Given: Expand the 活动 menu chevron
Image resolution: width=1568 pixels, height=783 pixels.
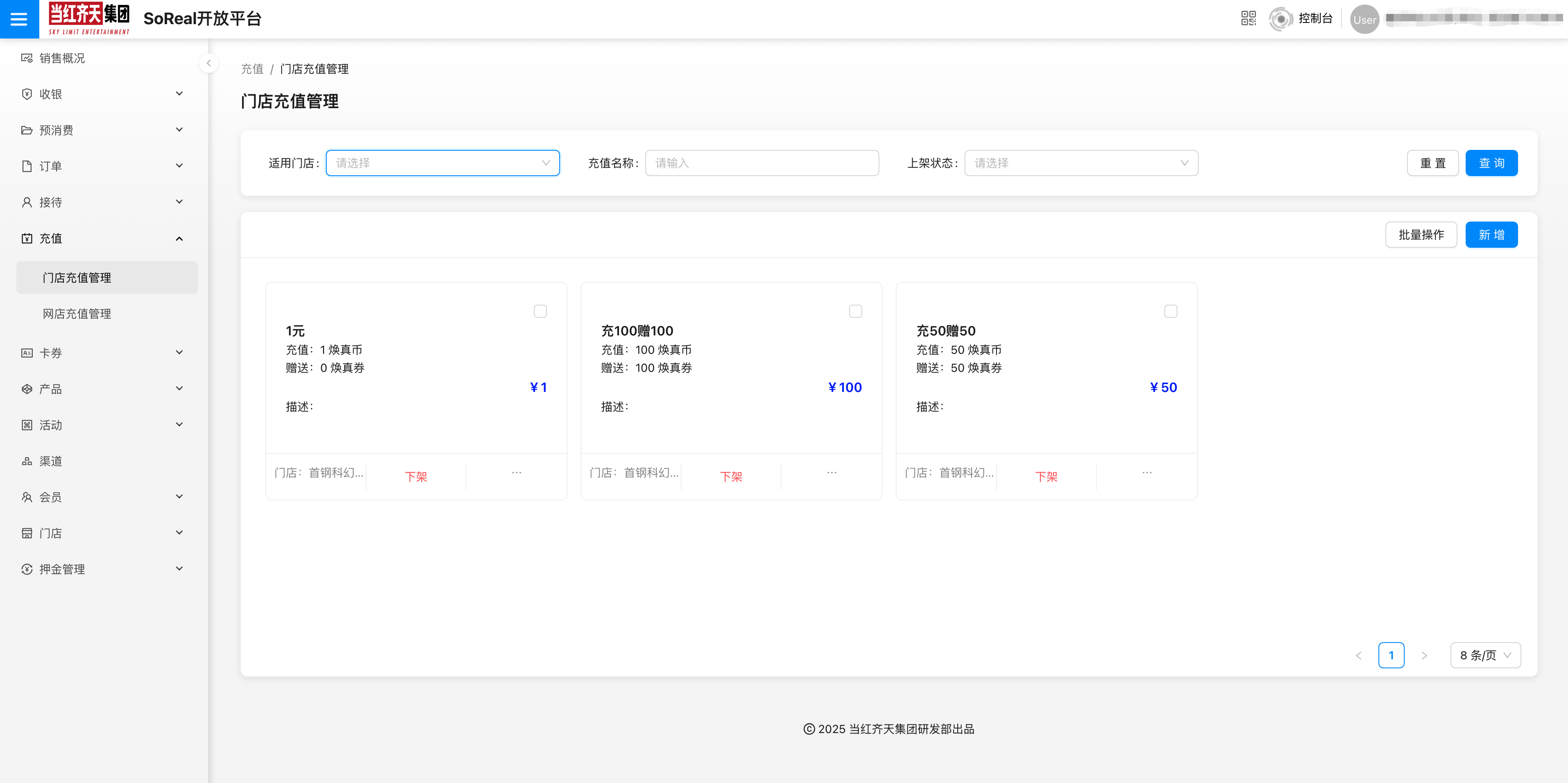Looking at the screenshot, I should (x=180, y=424).
